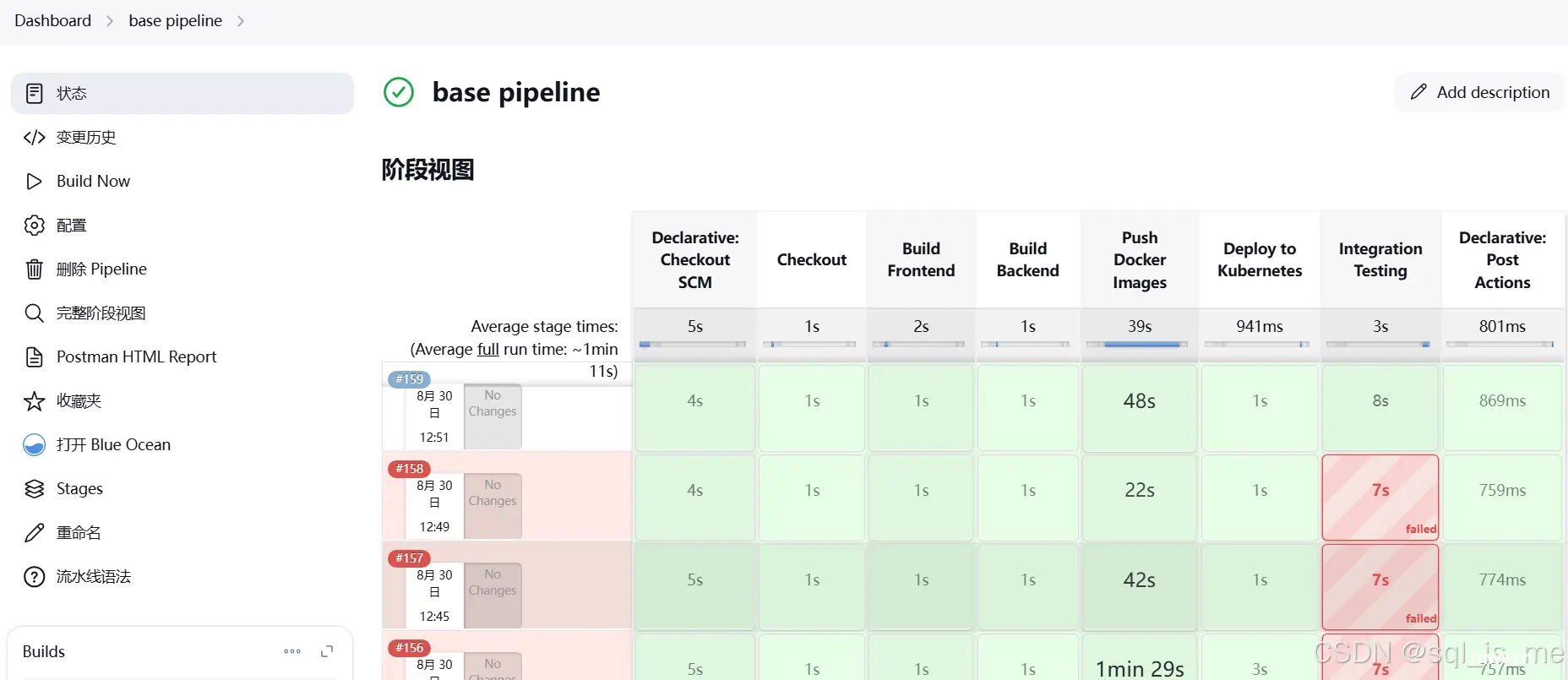Screen dimensions: 1568x680
Task: Click the 流水线语法 question mark icon
Action: pyautogui.click(x=34, y=576)
